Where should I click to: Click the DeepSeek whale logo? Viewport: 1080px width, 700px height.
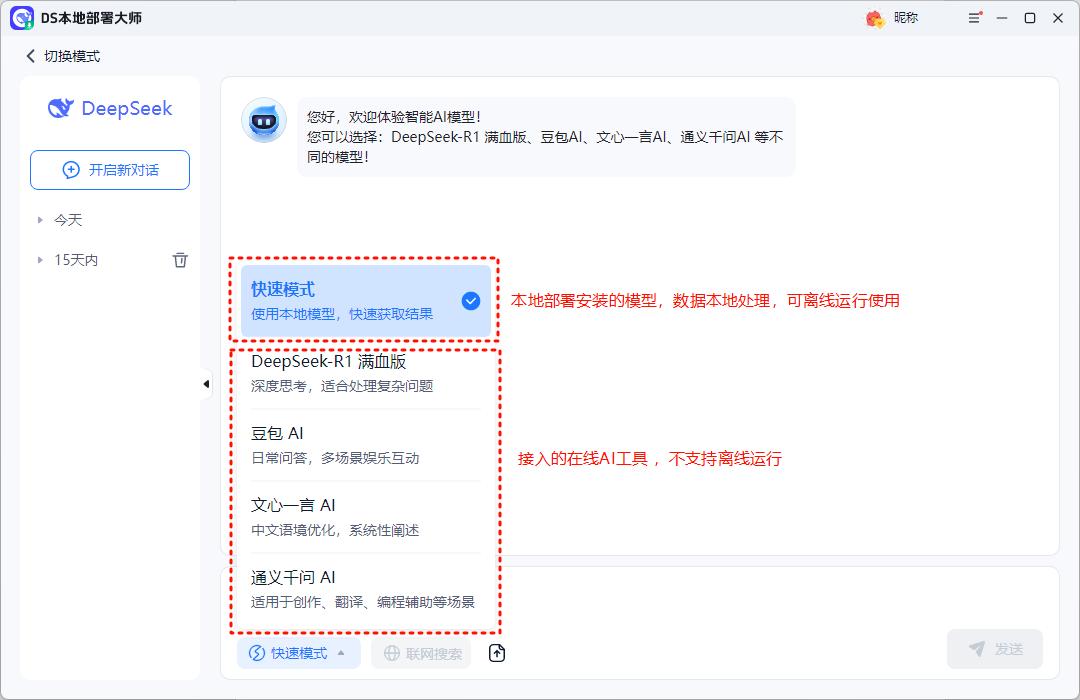[61, 108]
